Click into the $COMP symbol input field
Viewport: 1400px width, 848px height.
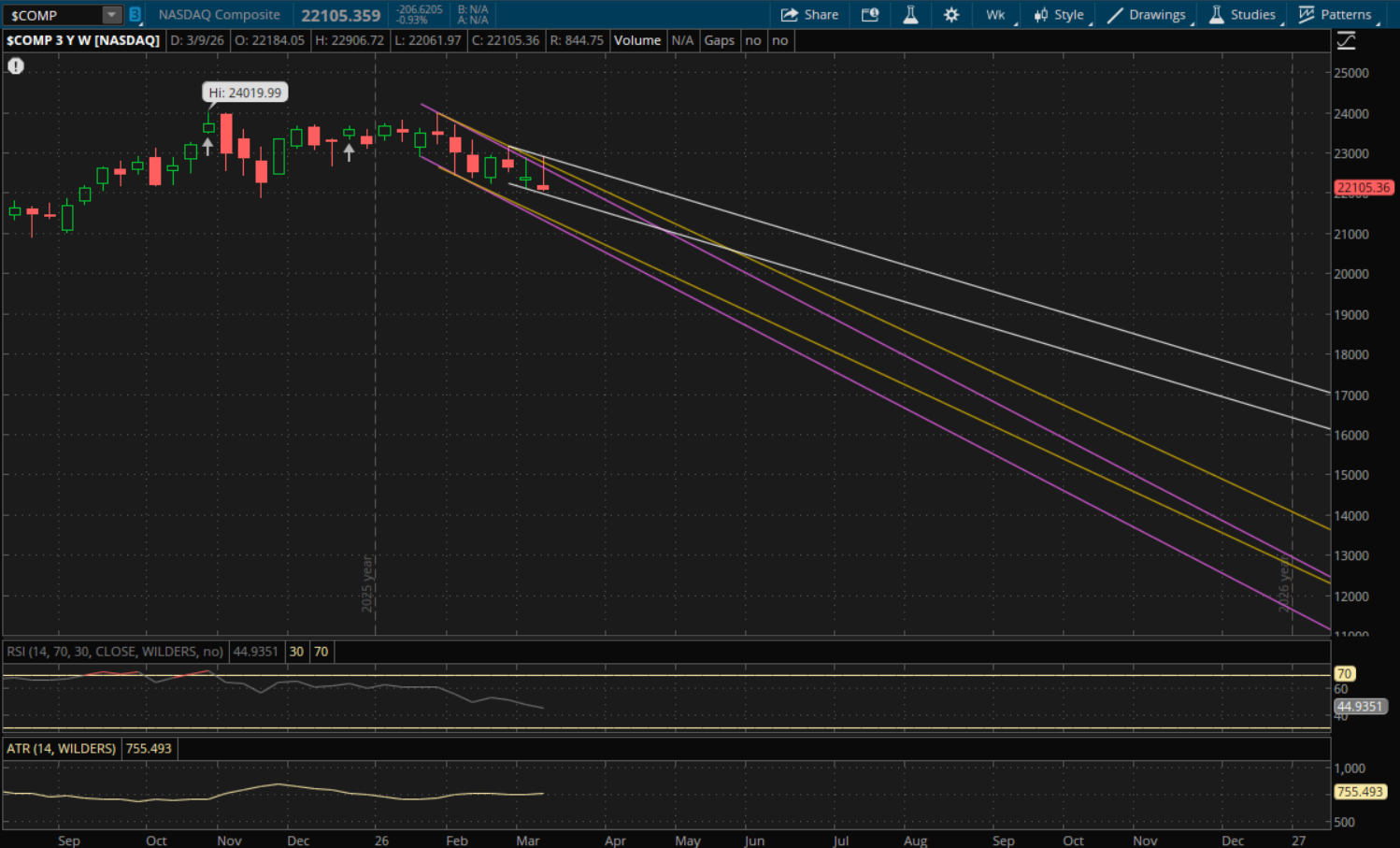pyautogui.click(x=51, y=15)
